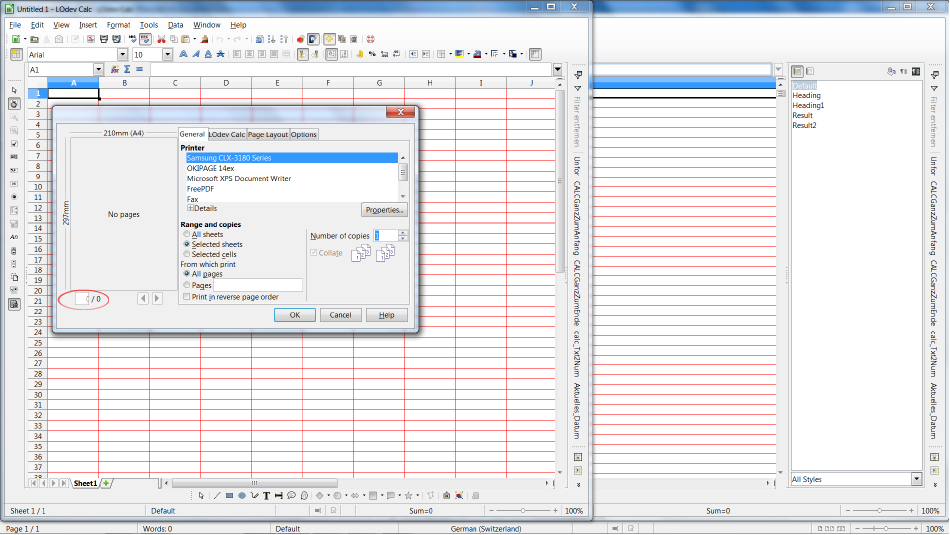
Task: Go to next preview page in print dialog
Action: click(x=157, y=298)
